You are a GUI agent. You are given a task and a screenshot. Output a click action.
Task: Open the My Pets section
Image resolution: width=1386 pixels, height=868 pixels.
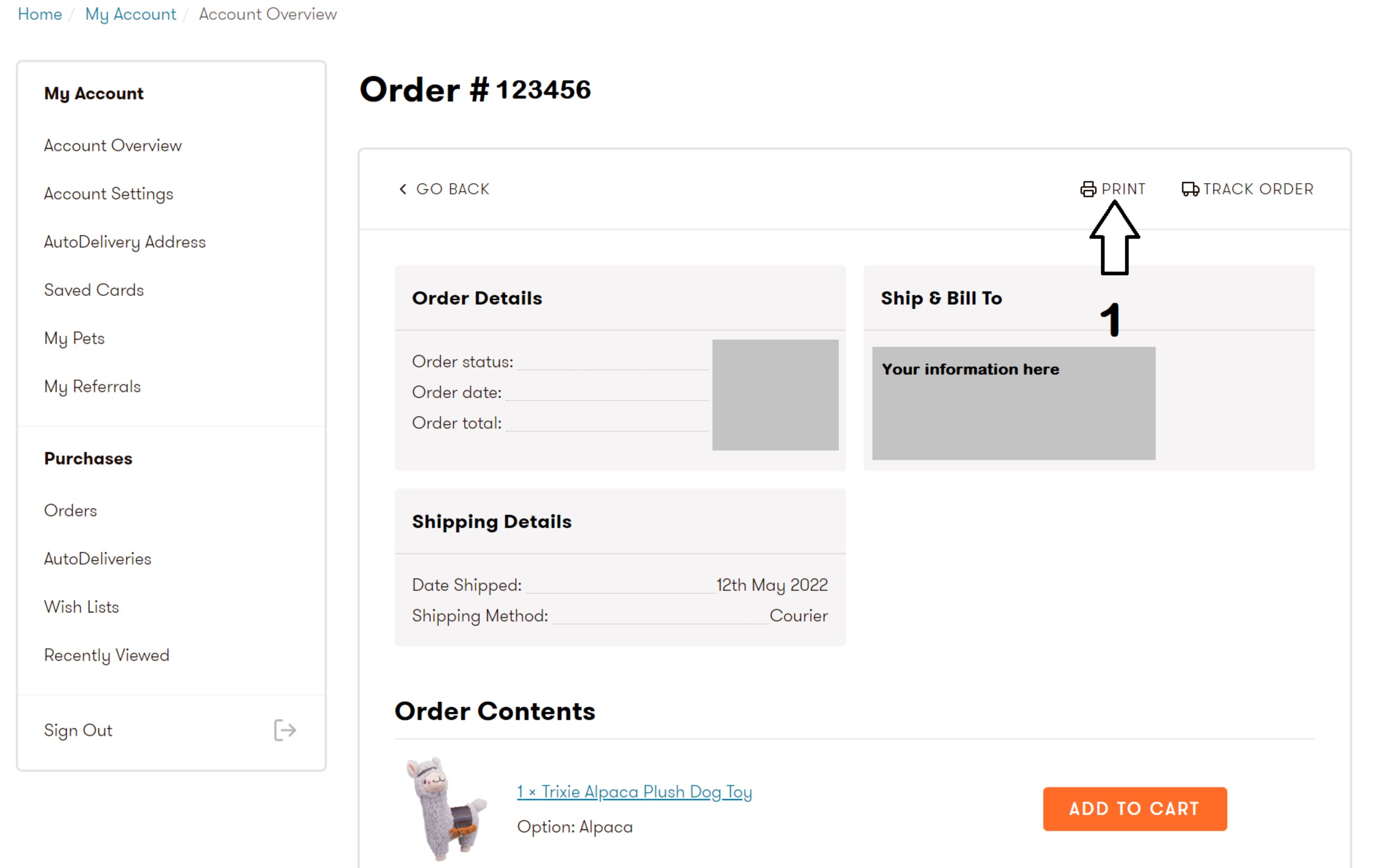click(74, 338)
